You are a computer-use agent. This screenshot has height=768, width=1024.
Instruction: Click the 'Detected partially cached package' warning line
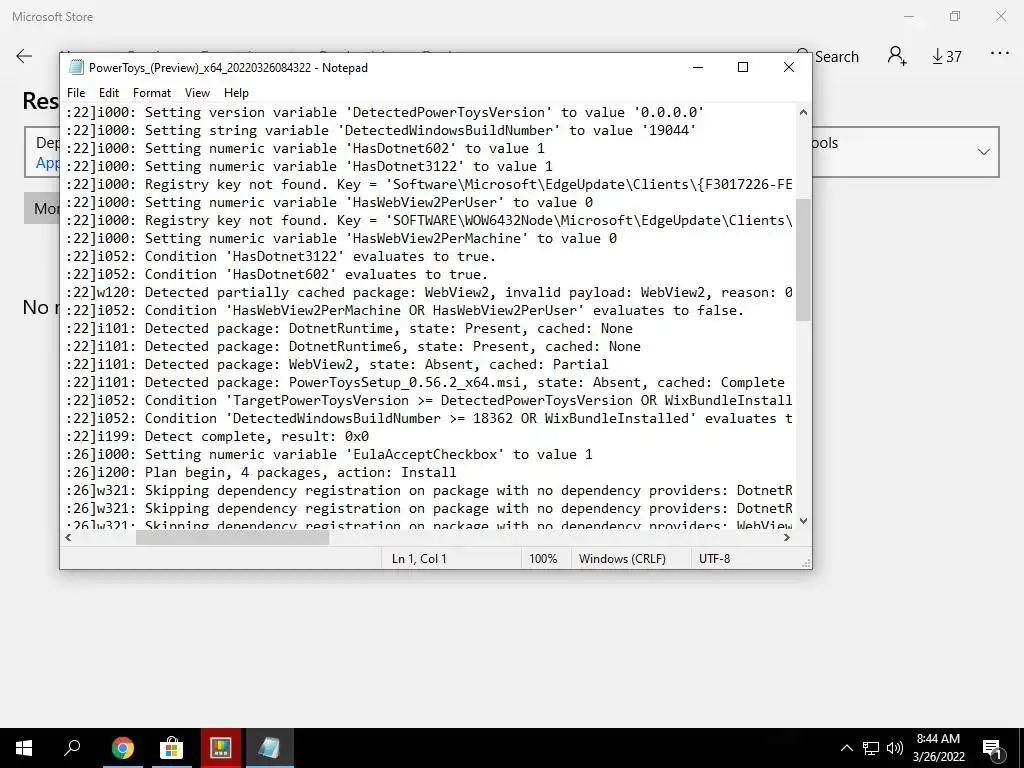pyautogui.click(x=429, y=293)
